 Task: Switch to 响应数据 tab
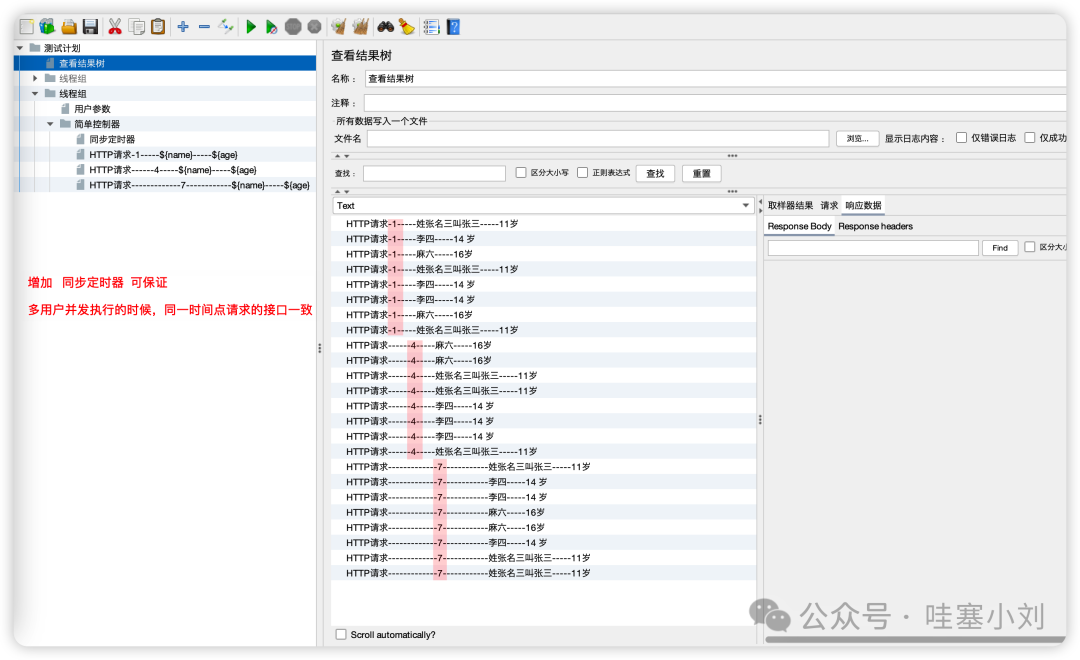(863, 205)
